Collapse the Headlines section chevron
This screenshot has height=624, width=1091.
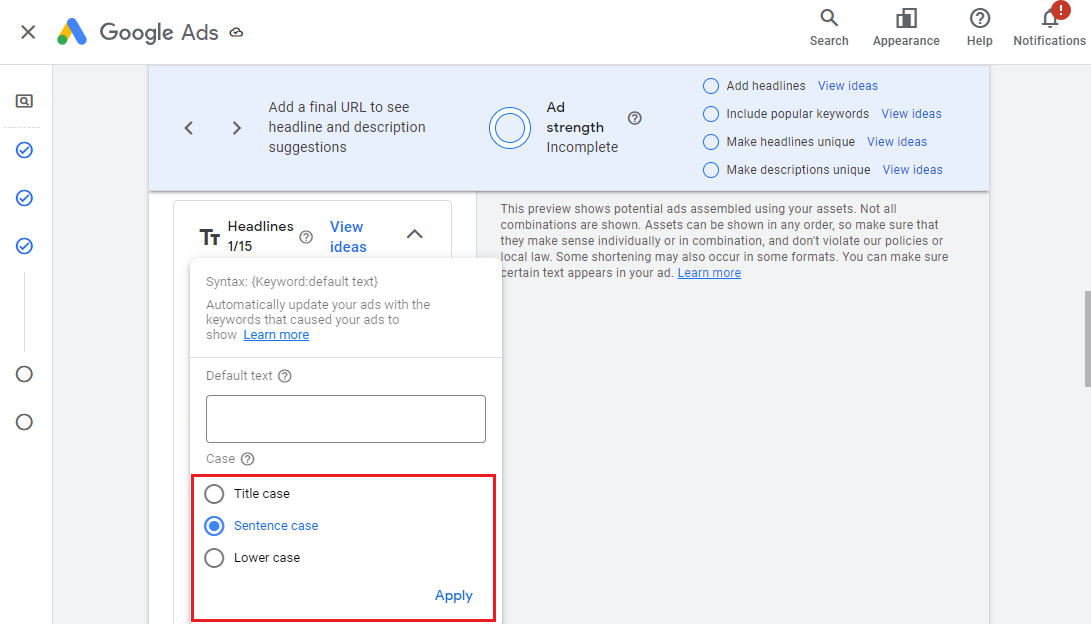tap(415, 234)
